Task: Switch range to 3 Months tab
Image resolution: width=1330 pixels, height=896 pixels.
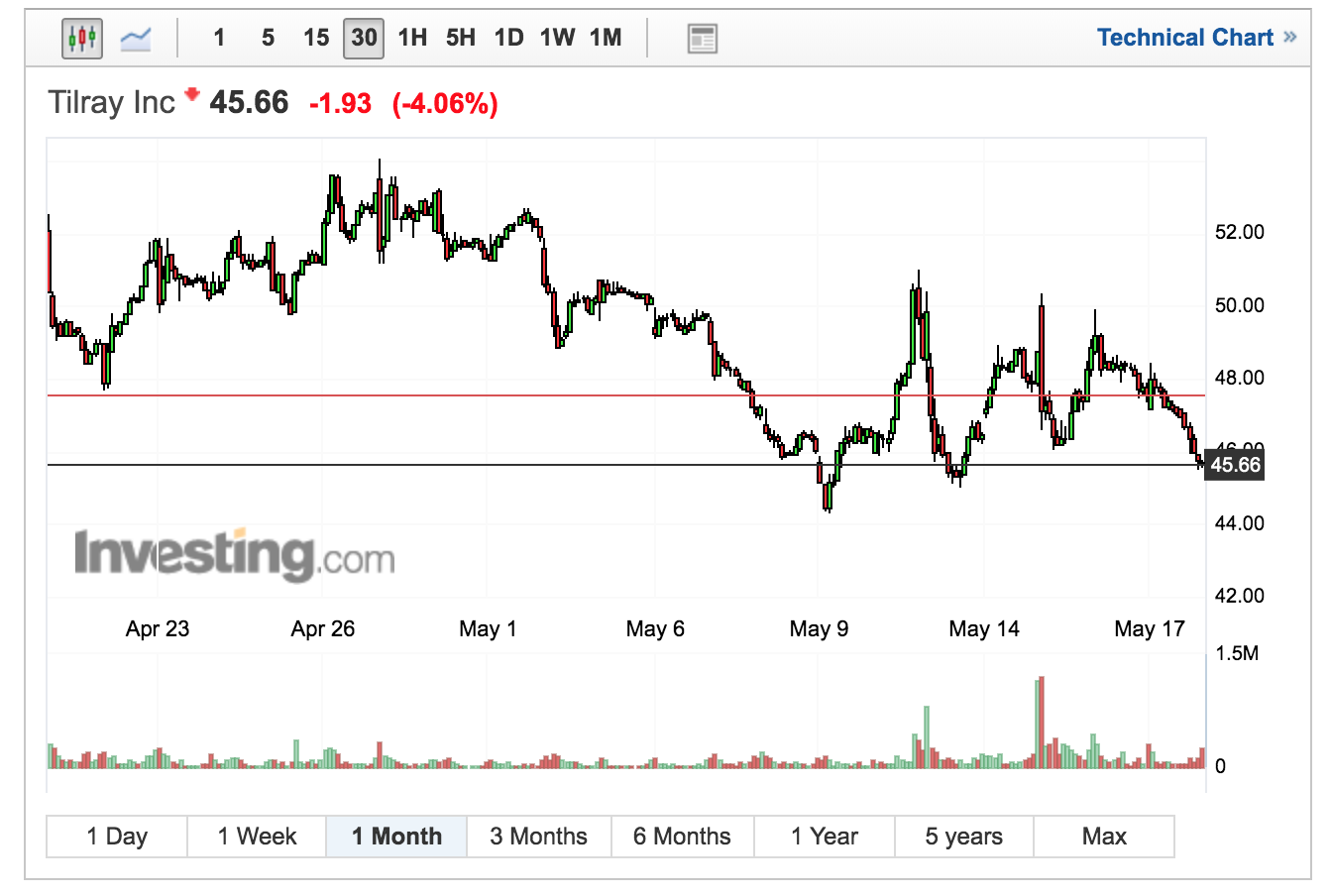Action: [x=538, y=837]
